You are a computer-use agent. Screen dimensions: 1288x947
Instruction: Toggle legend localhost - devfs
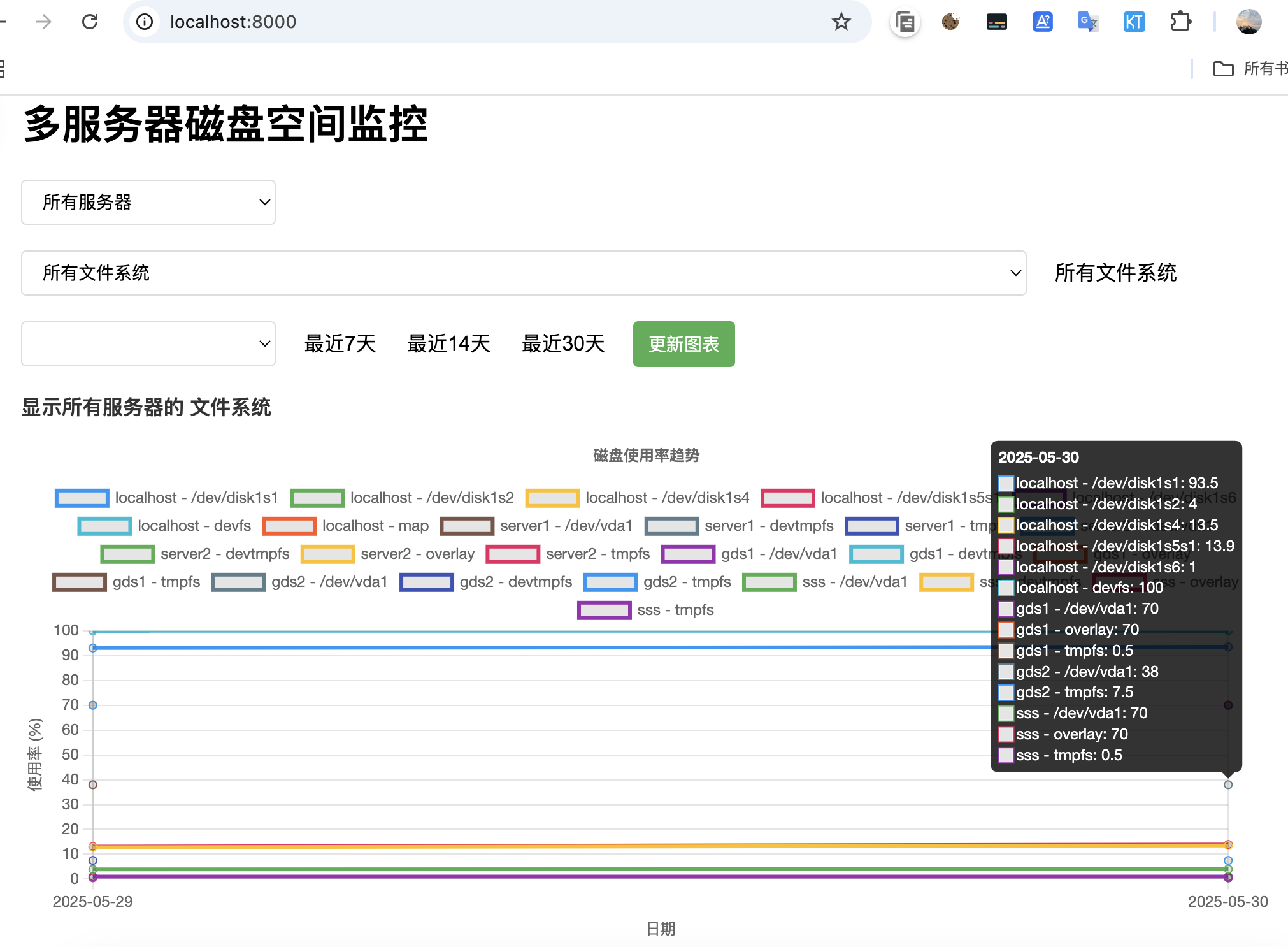164,526
